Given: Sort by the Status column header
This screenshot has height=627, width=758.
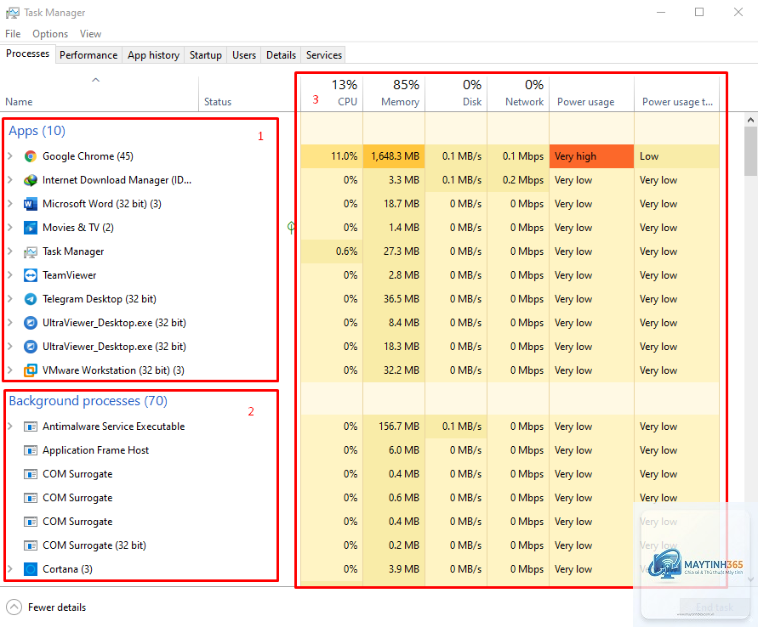Looking at the screenshot, I should (247, 92).
